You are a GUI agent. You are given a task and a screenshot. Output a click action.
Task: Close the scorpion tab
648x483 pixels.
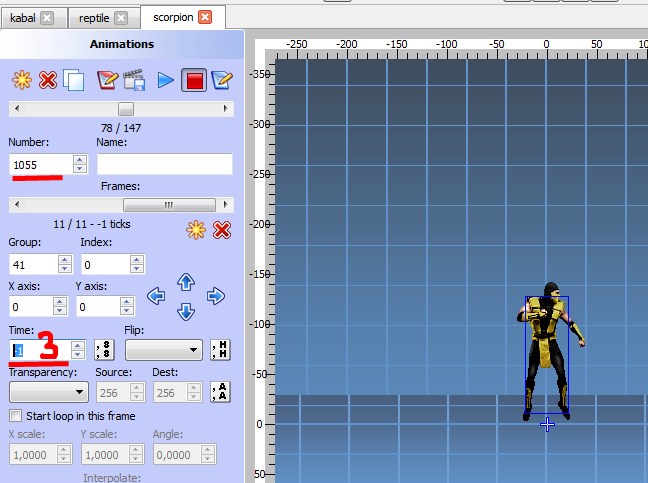pos(205,17)
